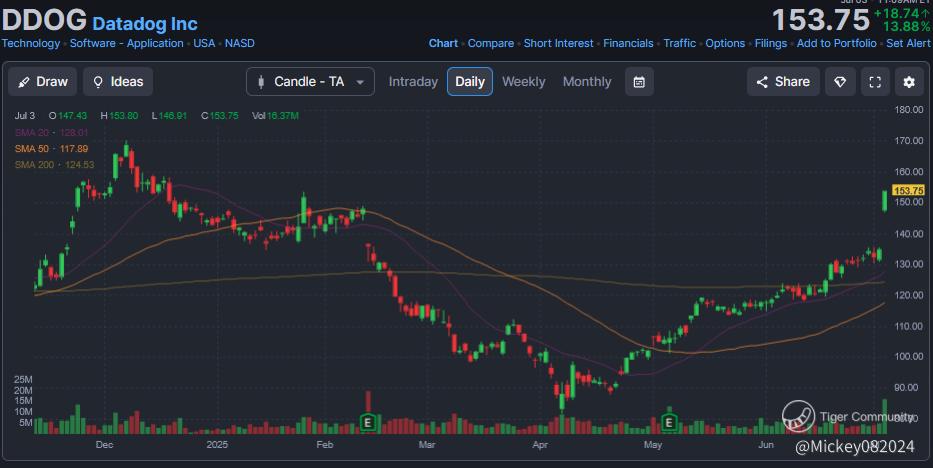Open the Filings link
The image size is (933, 468).
click(x=771, y=43)
